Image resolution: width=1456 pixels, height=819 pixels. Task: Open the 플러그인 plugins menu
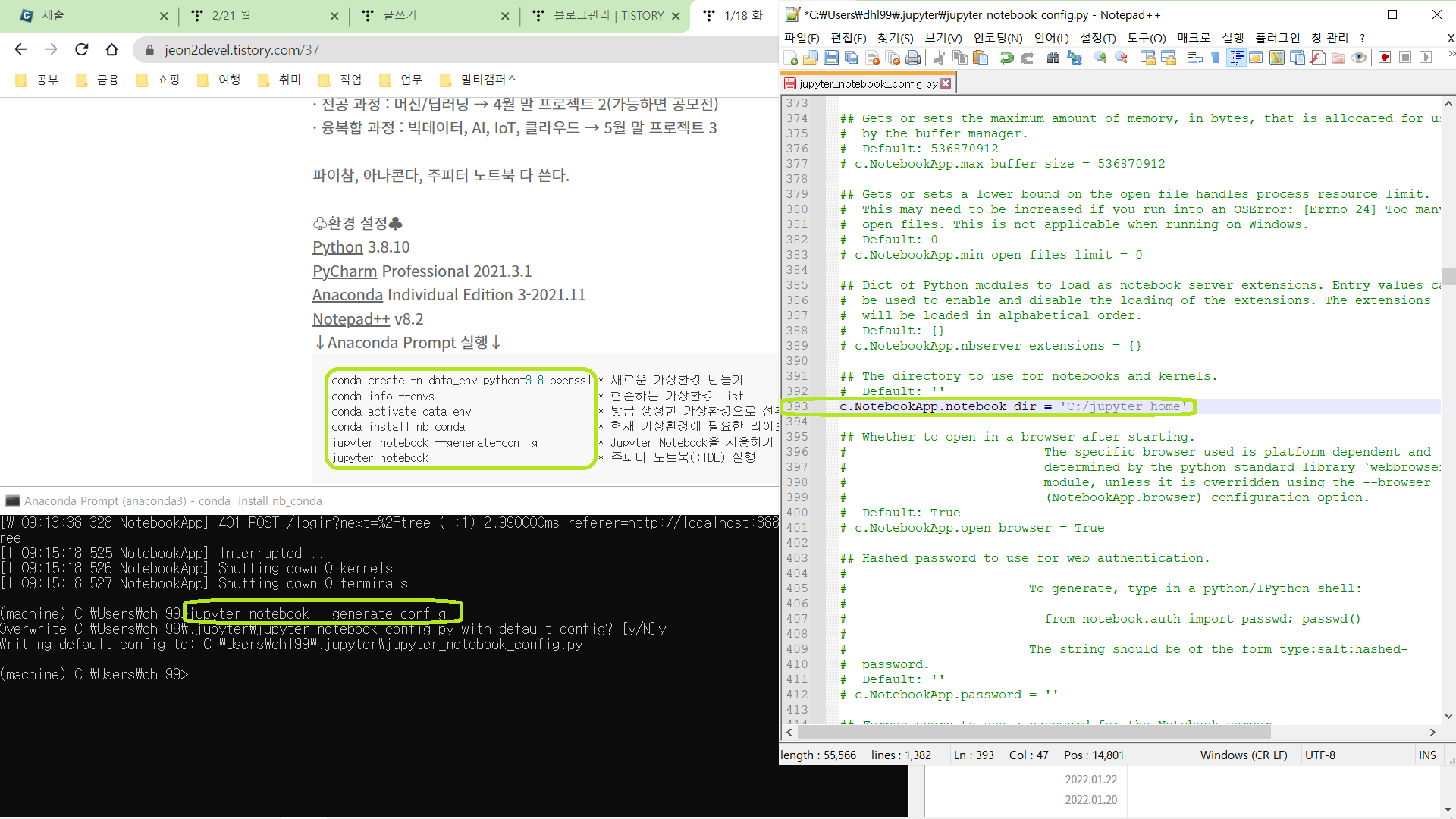point(1277,38)
